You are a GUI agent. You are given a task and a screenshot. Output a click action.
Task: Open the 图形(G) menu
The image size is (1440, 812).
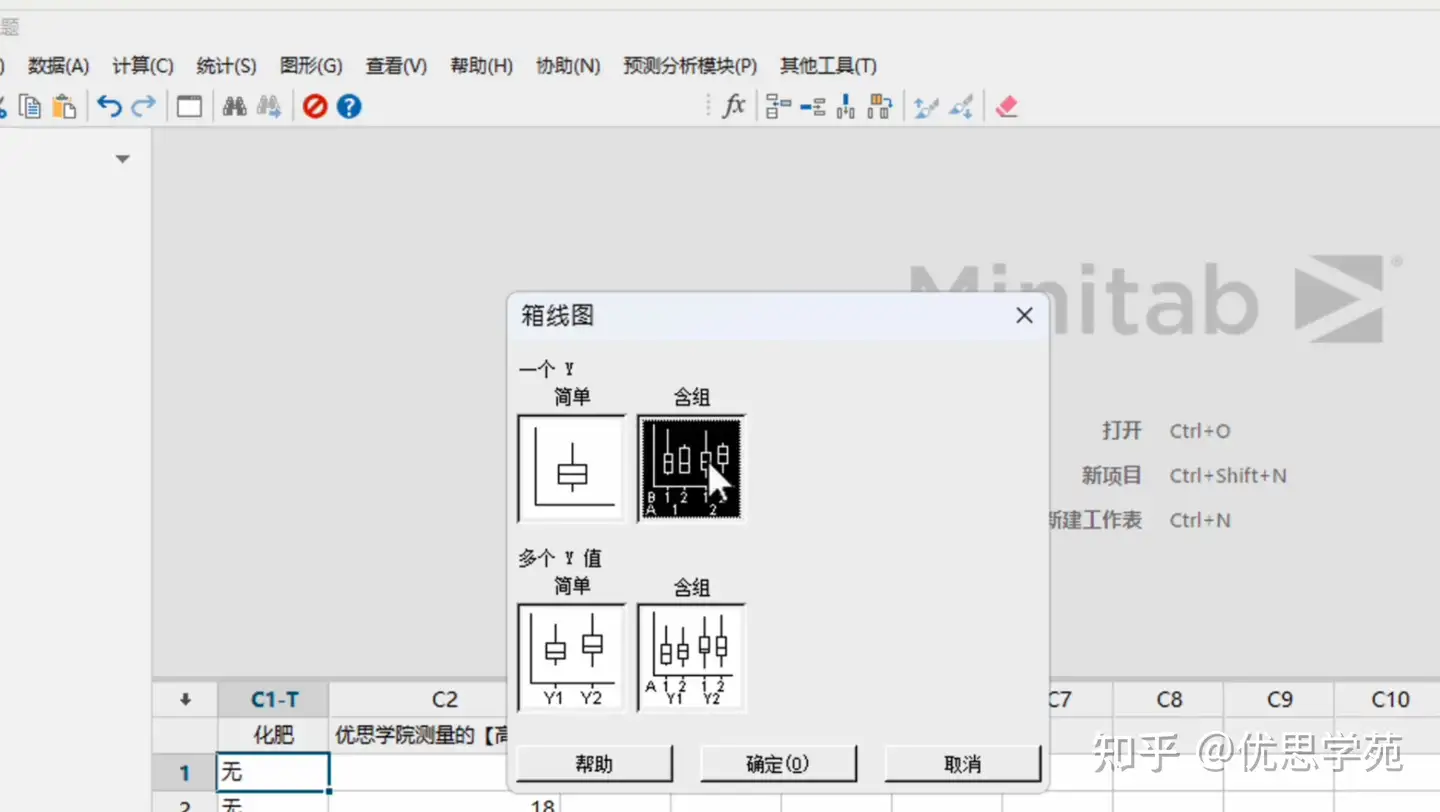pyautogui.click(x=311, y=65)
